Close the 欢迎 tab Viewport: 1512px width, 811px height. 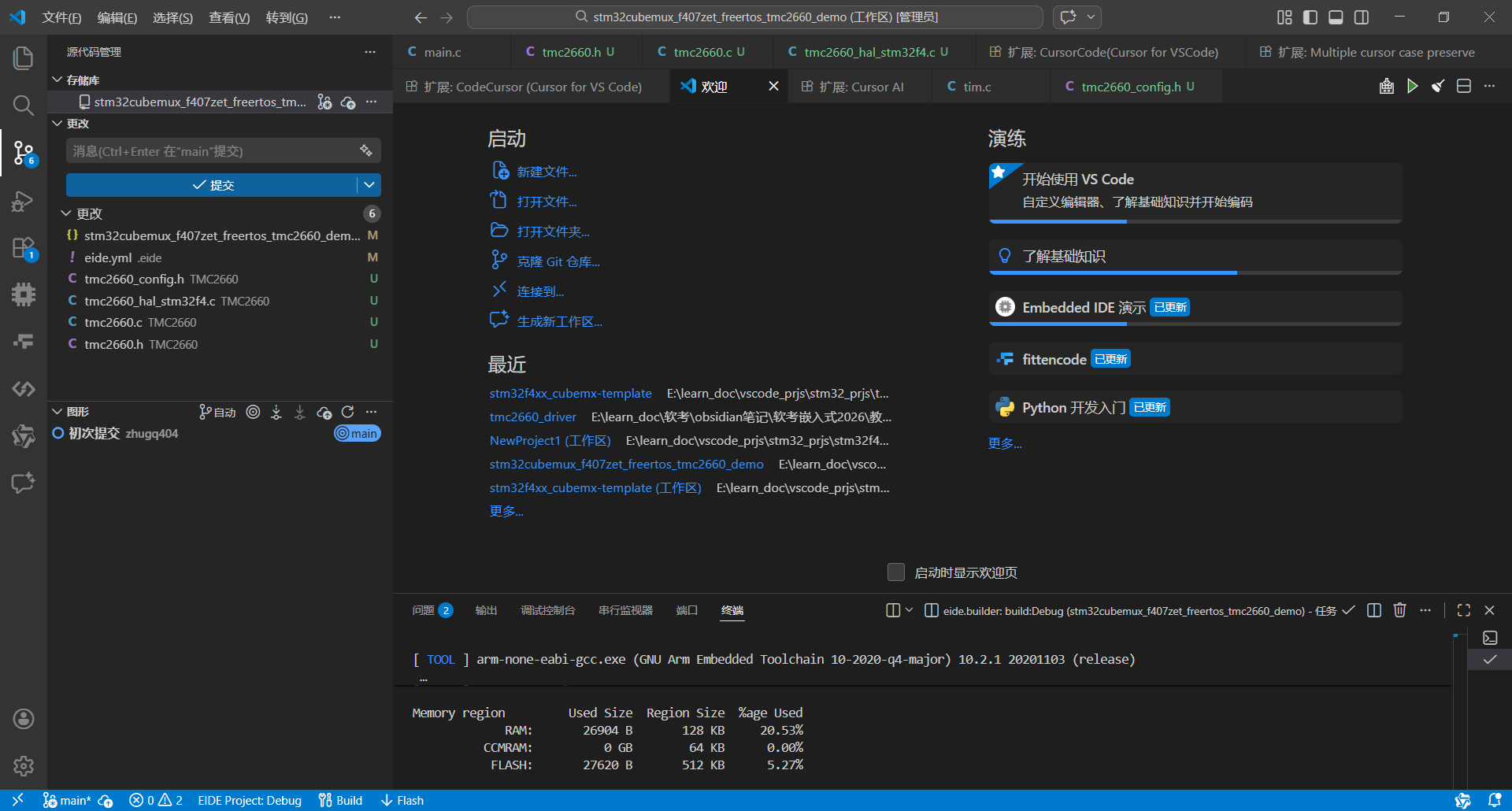(x=773, y=86)
